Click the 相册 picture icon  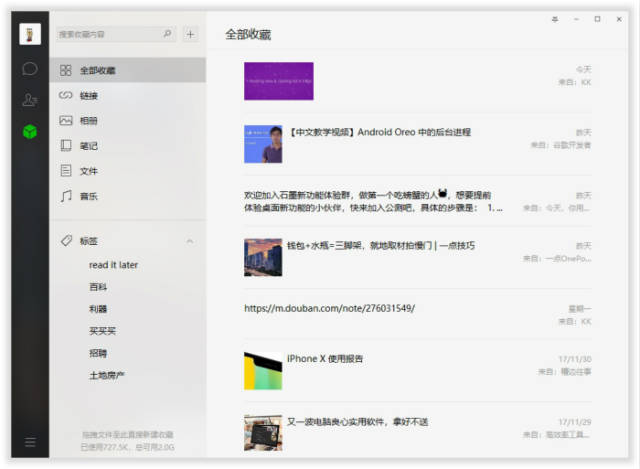point(65,120)
